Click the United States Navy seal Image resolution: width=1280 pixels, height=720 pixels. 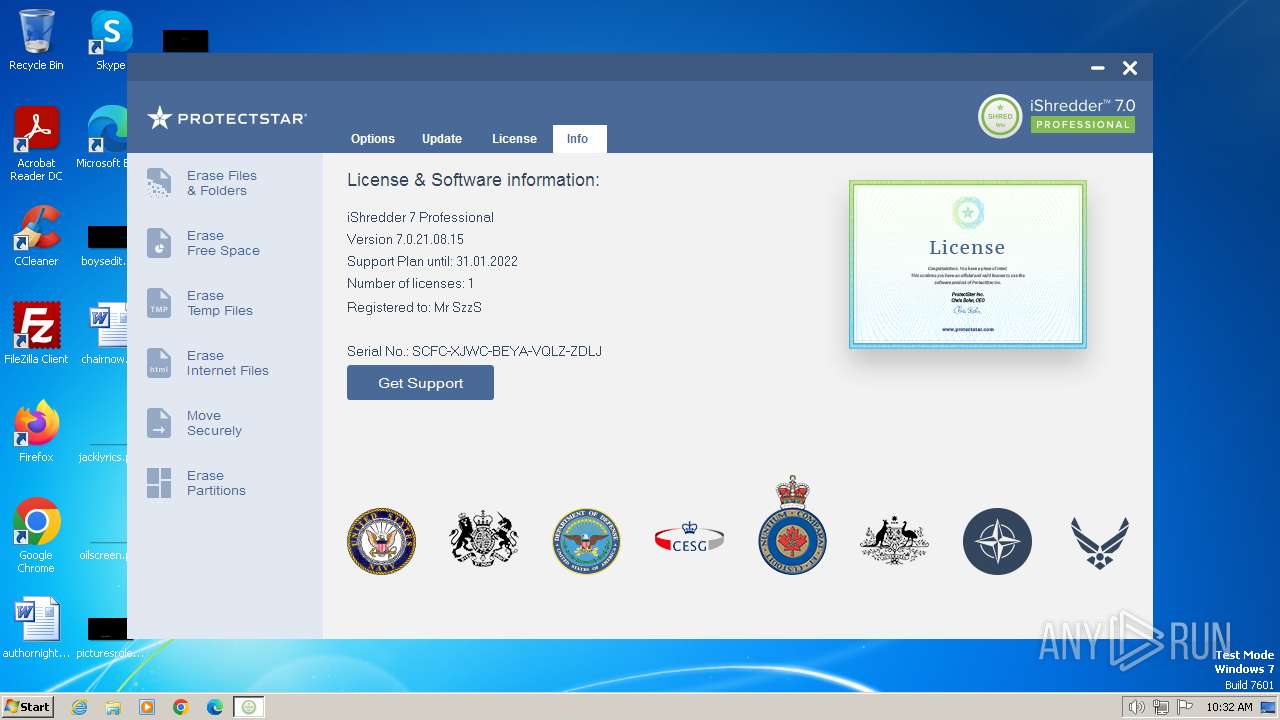click(381, 541)
